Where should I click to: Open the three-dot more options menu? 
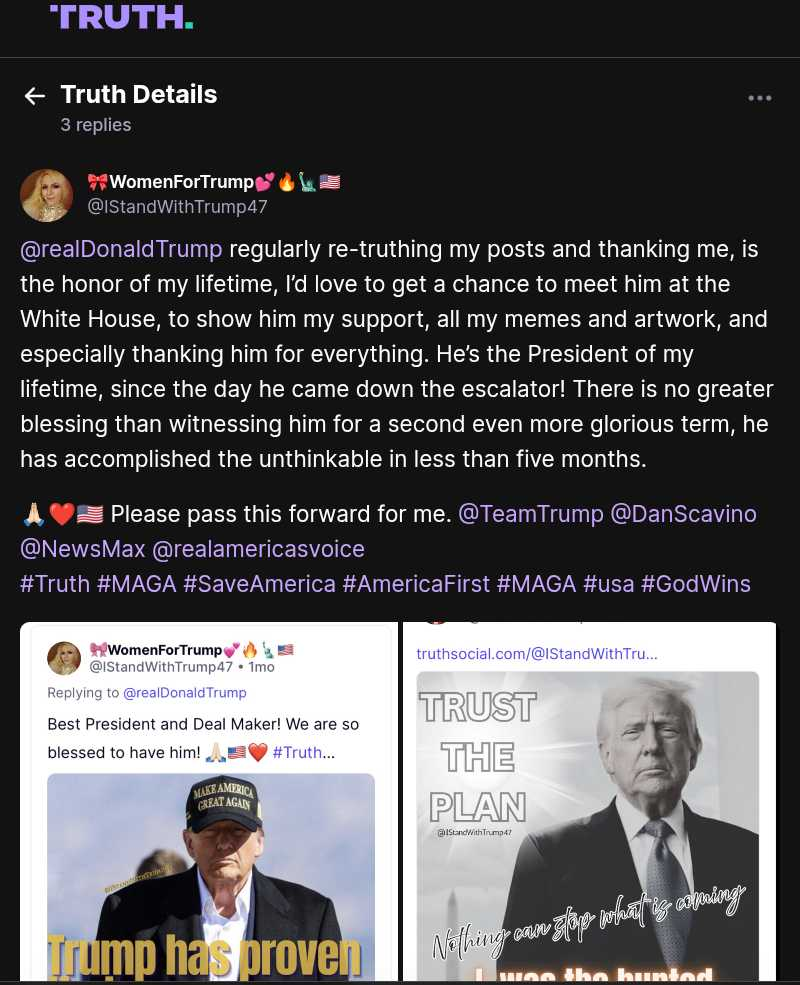(760, 98)
